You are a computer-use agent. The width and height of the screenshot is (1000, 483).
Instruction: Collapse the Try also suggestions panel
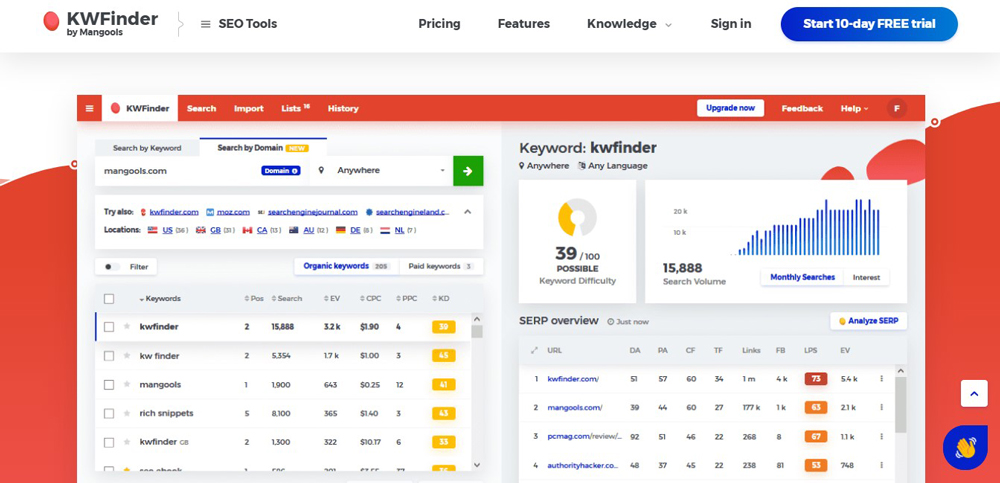(x=467, y=212)
